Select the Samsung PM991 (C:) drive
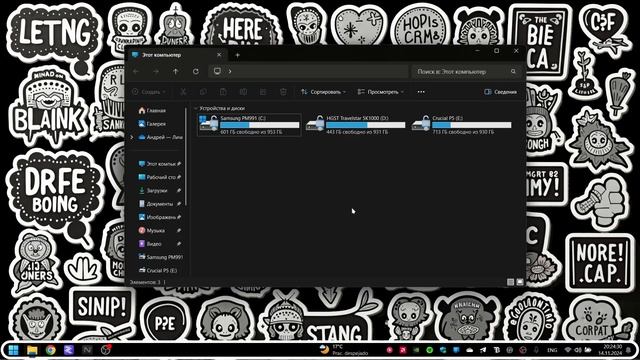640x360 pixels. [249, 124]
